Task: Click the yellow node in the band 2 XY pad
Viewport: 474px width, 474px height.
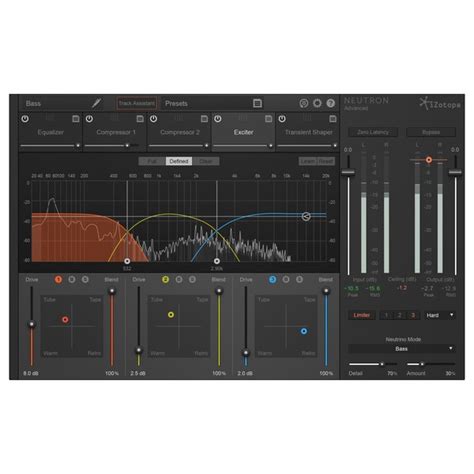Action: (171, 314)
